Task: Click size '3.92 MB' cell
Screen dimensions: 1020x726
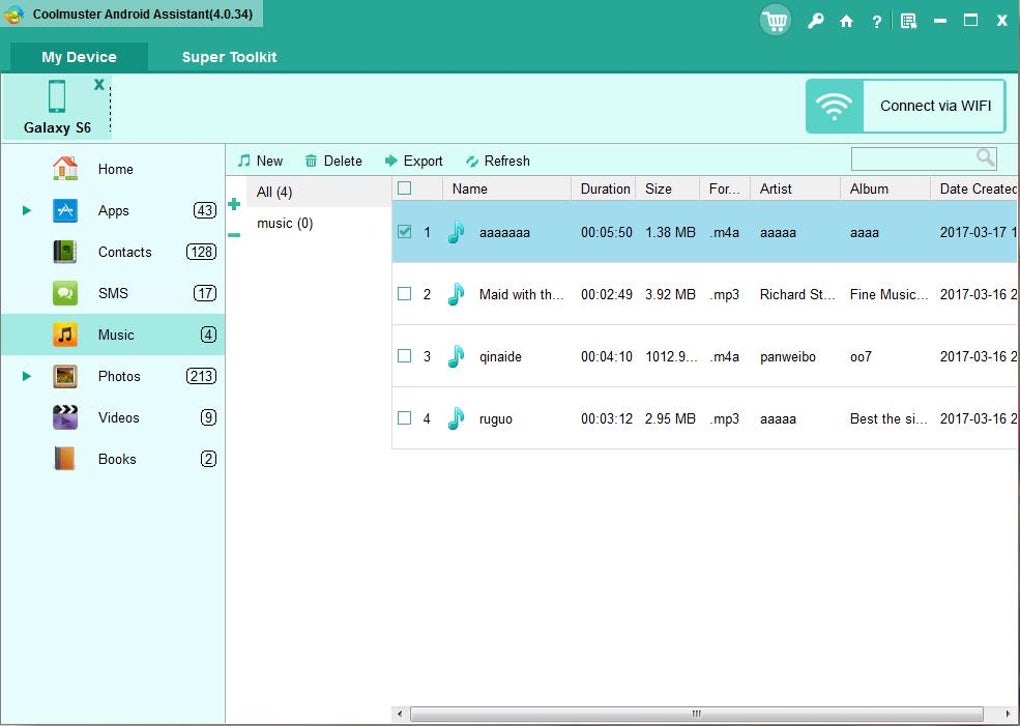Action: [x=670, y=294]
